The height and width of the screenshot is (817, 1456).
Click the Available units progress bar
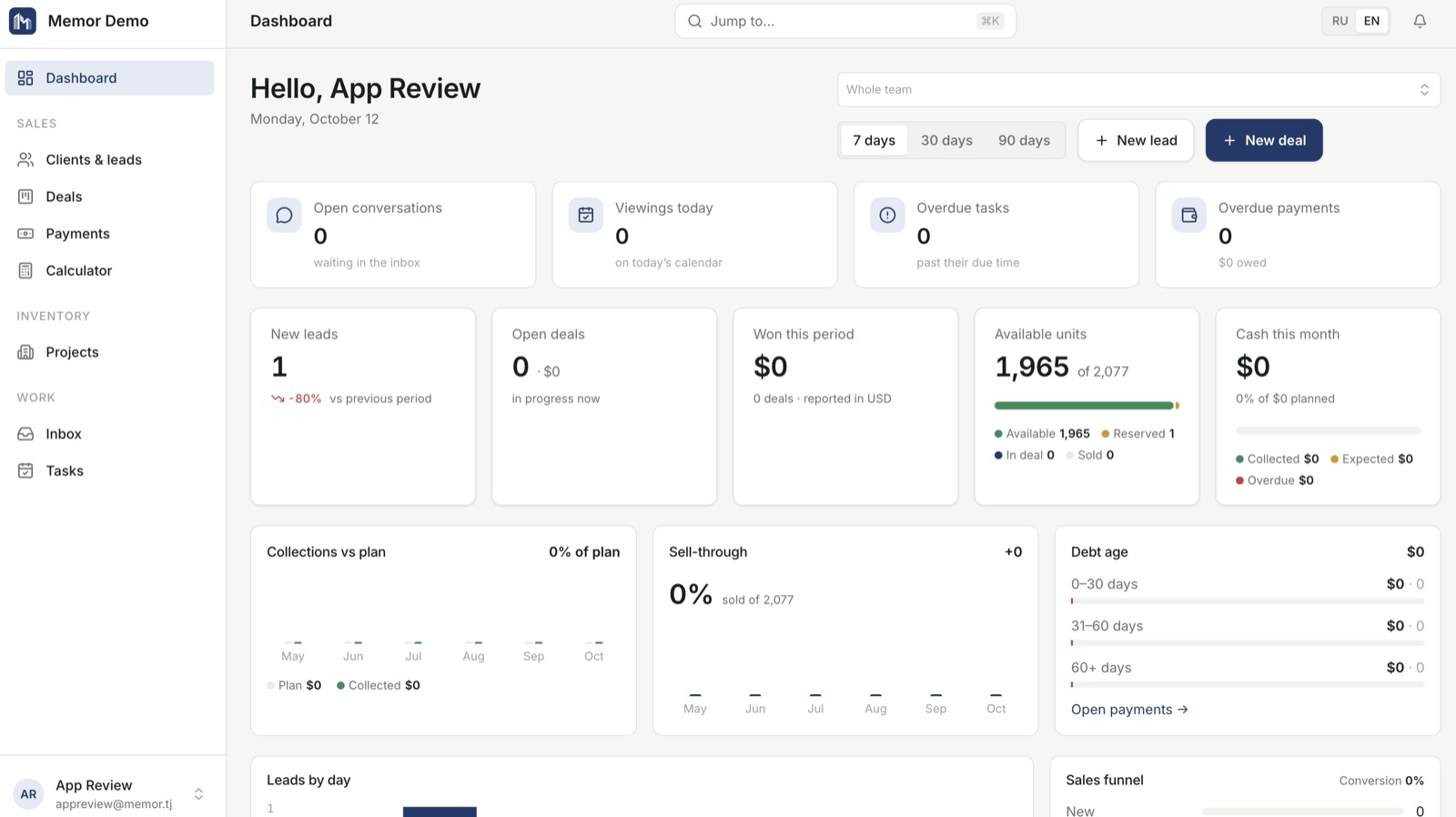click(1087, 406)
